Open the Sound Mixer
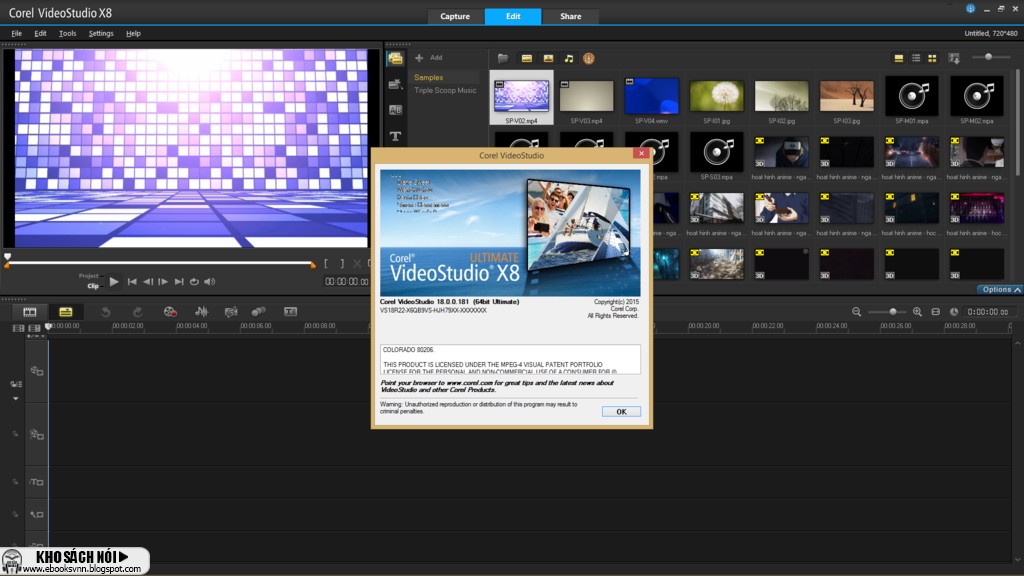 click(x=202, y=312)
